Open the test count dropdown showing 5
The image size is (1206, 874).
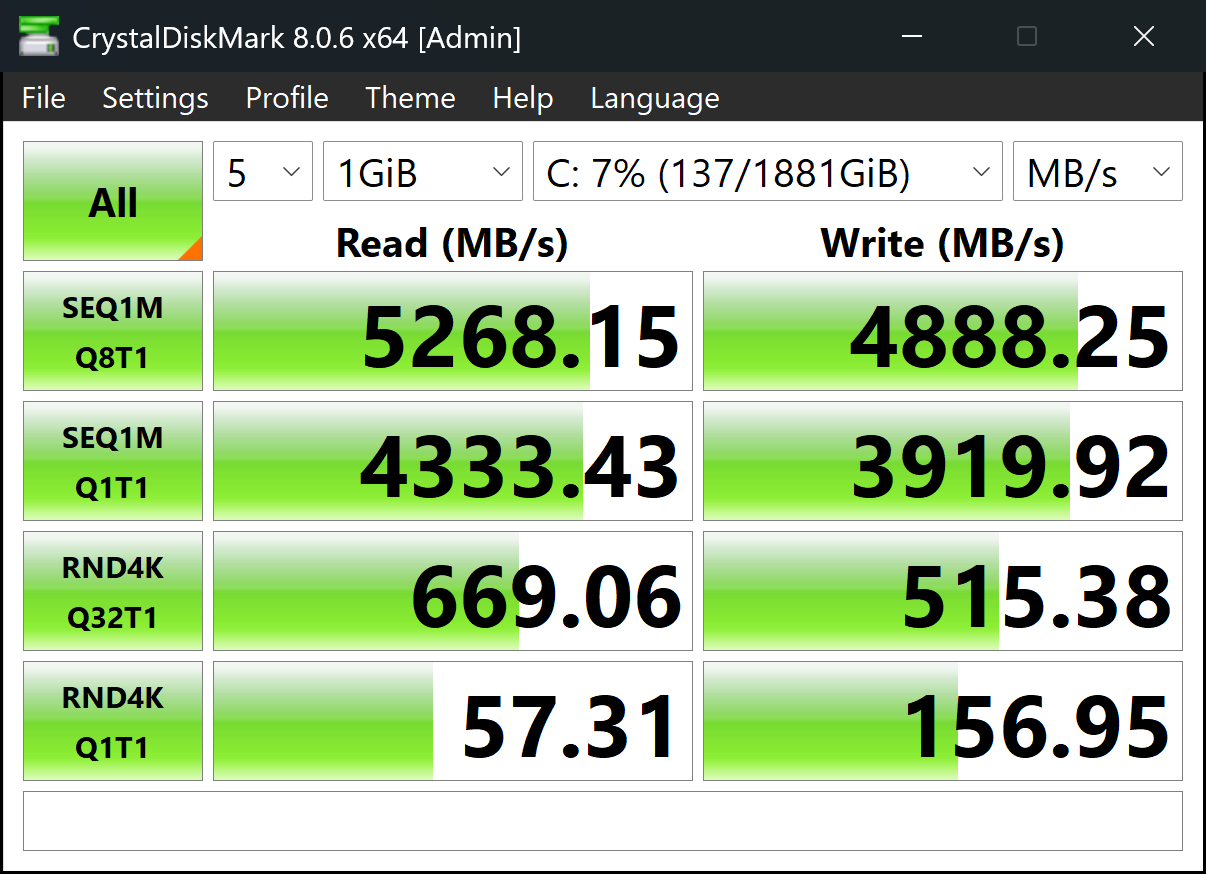263,172
